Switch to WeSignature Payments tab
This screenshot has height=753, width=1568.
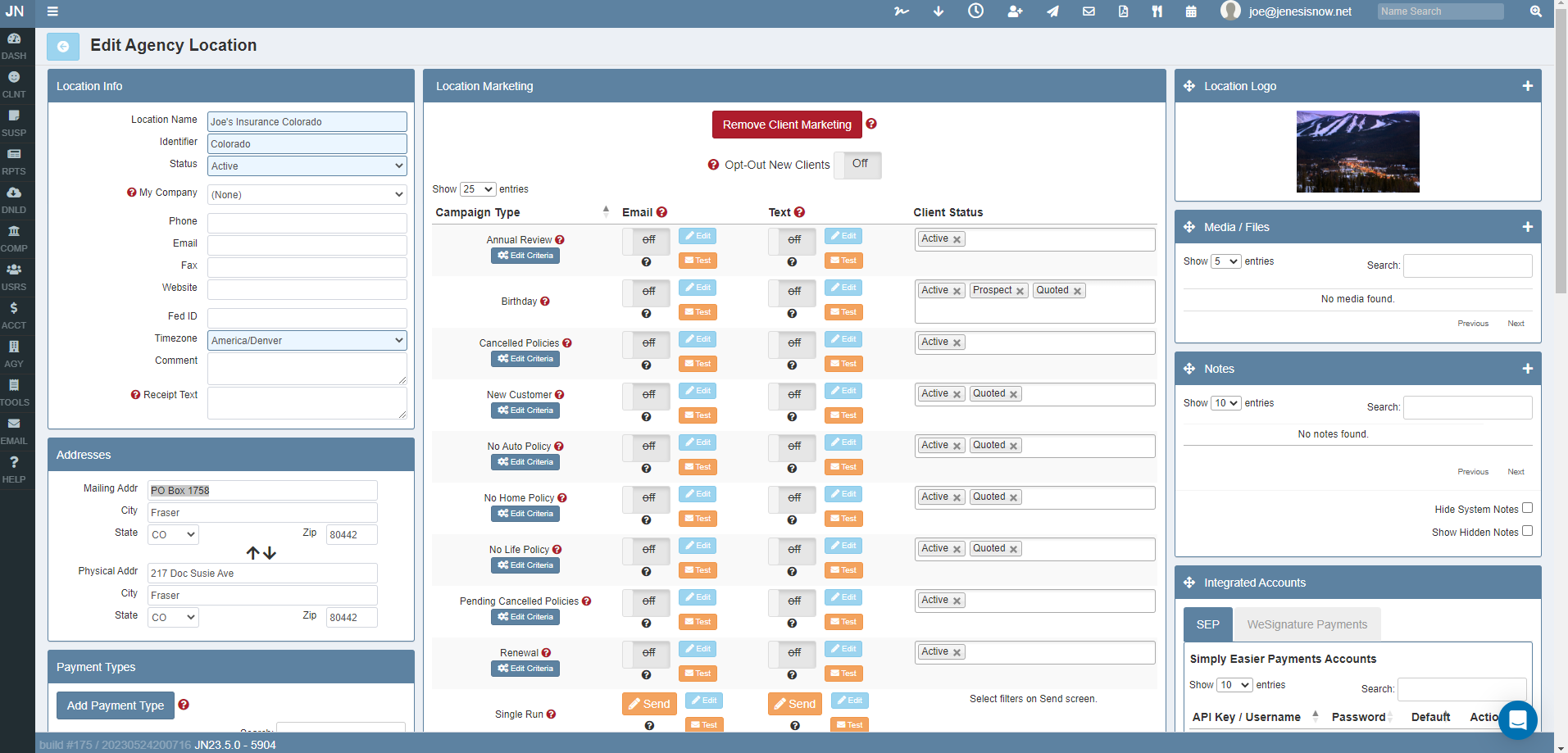pyautogui.click(x=1307, y=624)
